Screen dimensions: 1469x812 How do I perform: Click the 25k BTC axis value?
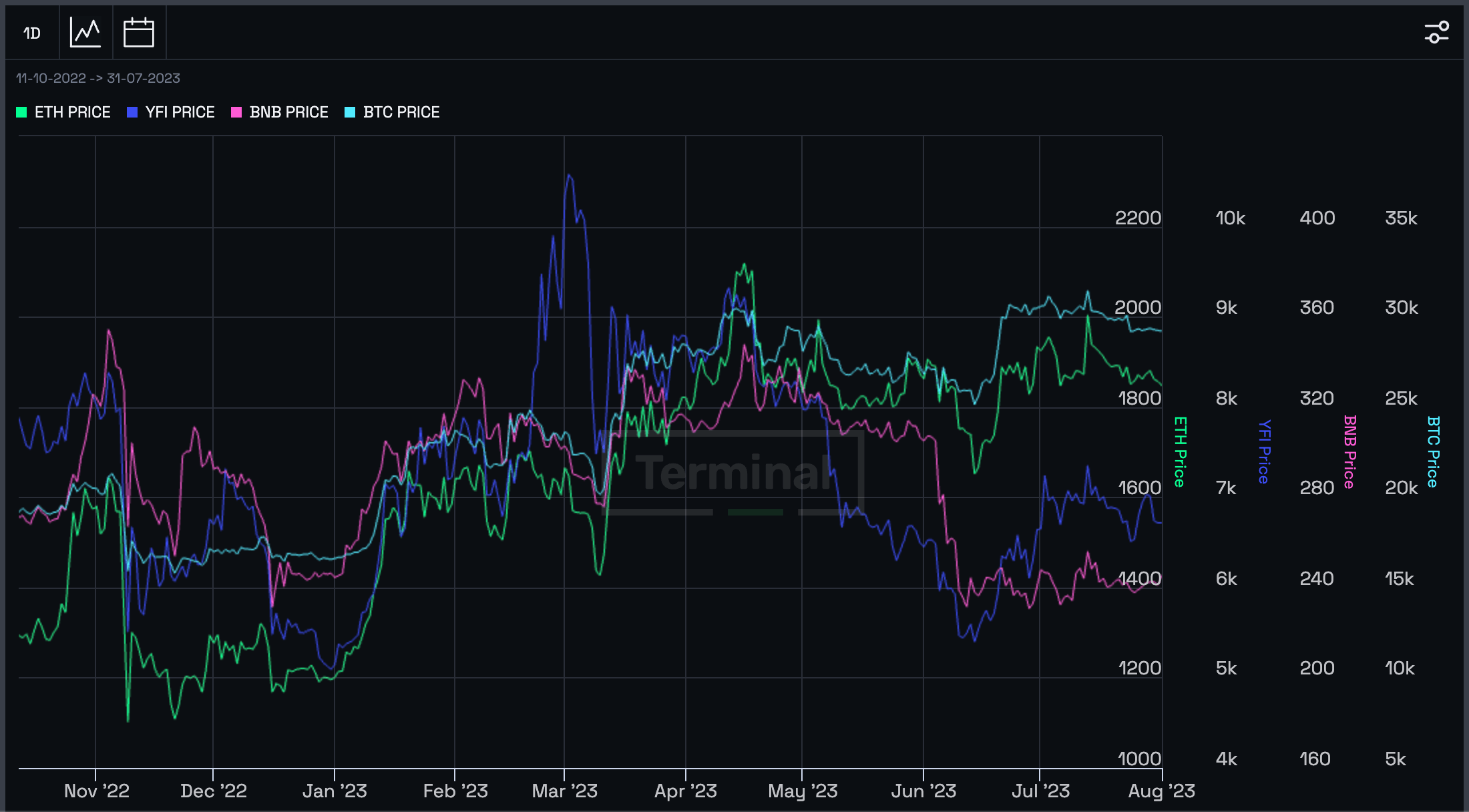[x=1402, y=399]
